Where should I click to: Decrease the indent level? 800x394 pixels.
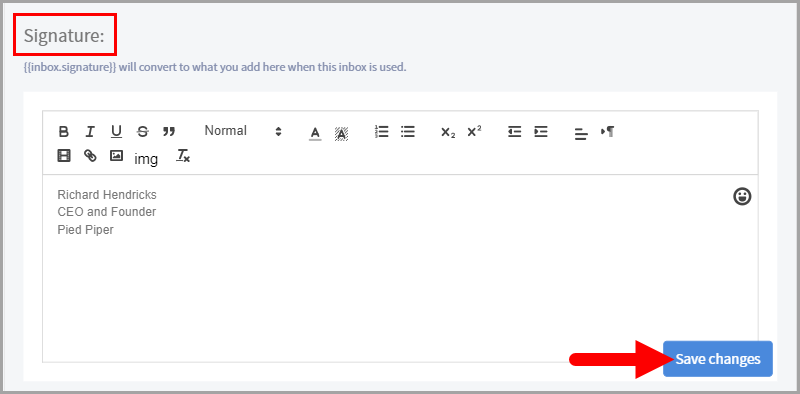click(514, 132)
